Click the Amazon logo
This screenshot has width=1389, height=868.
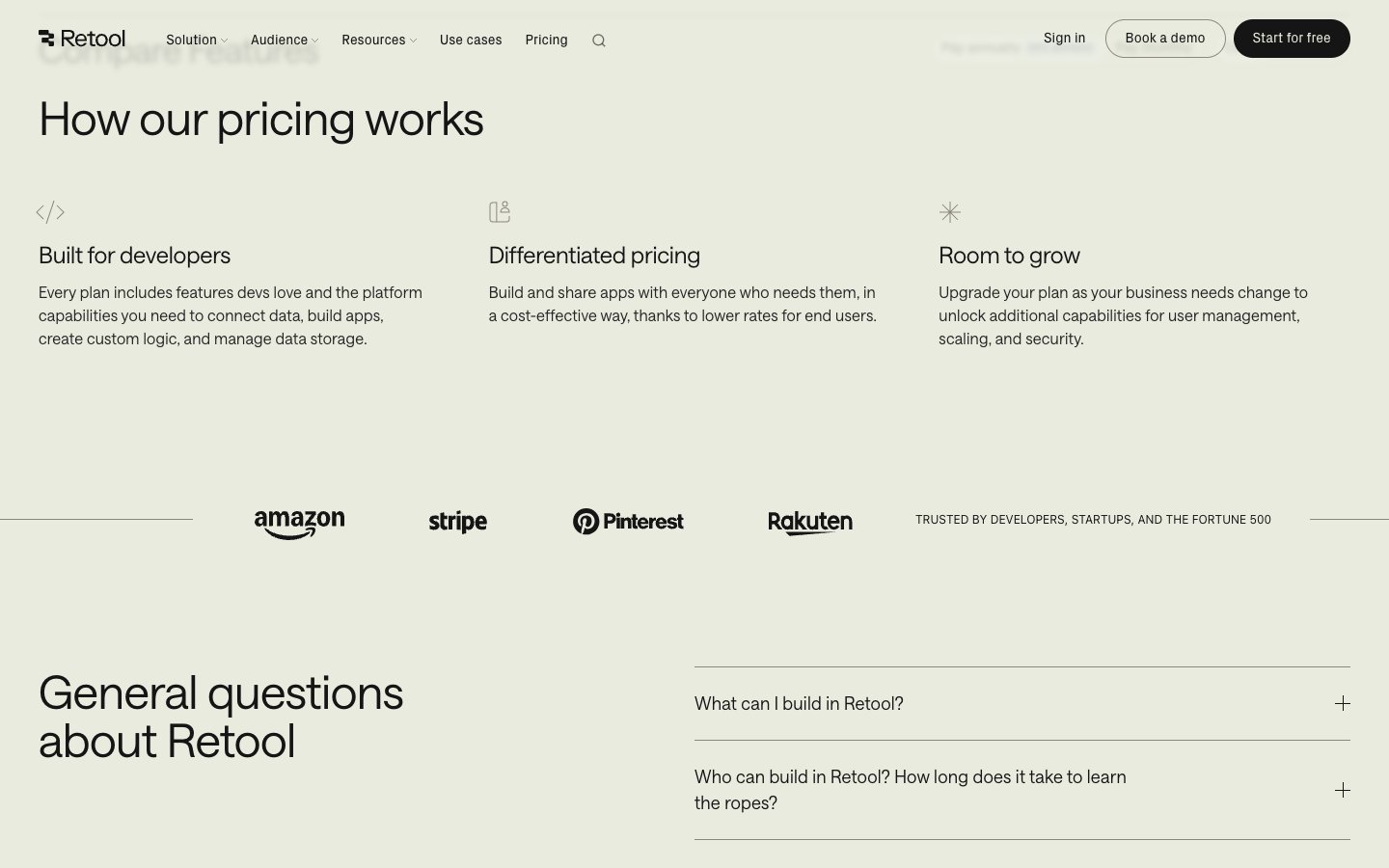pyautogui.click(x=299, y=523)
